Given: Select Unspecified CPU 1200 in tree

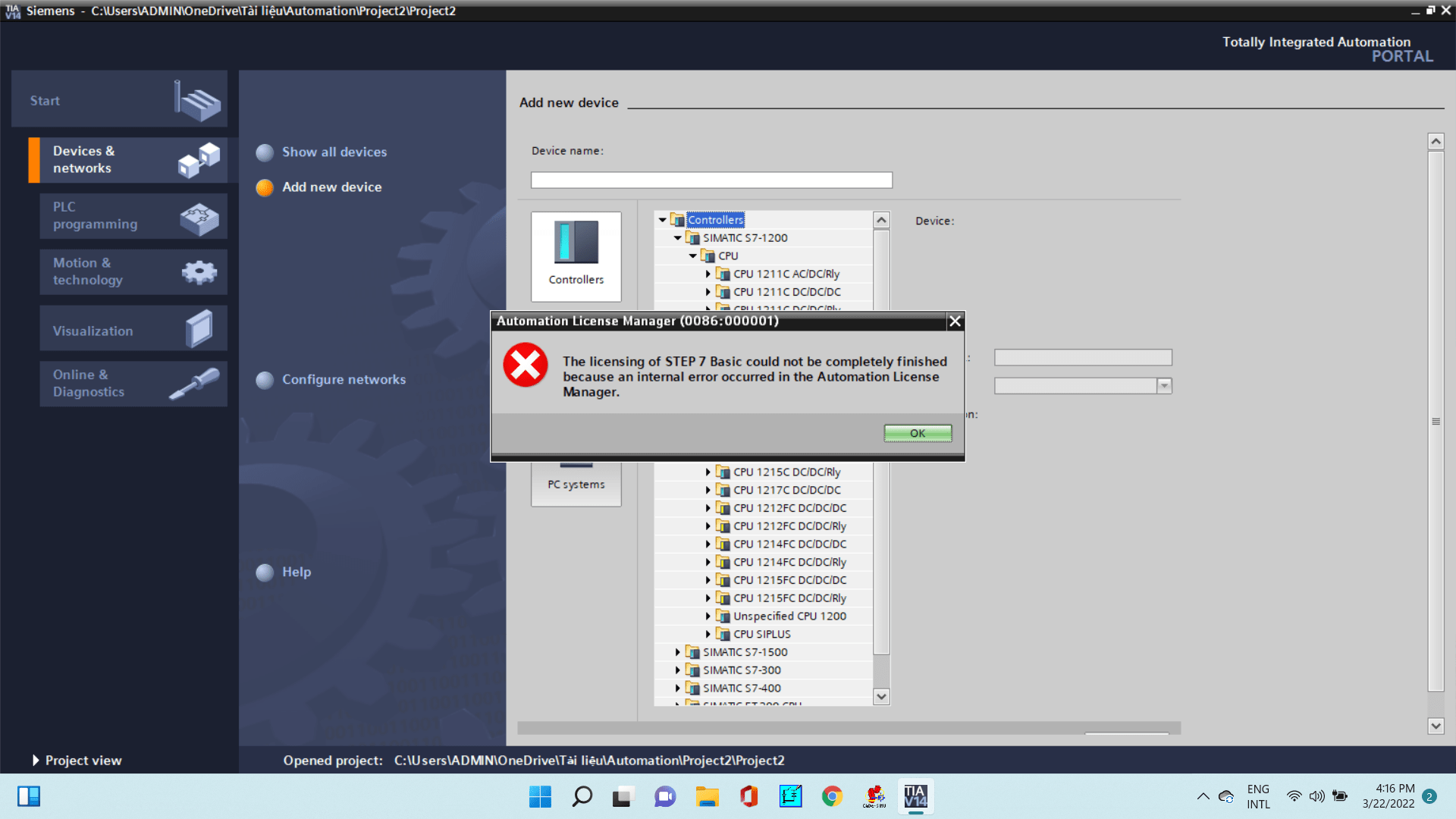Looking at the screenshot, I should pyautogui.click(x=789, y=617).
